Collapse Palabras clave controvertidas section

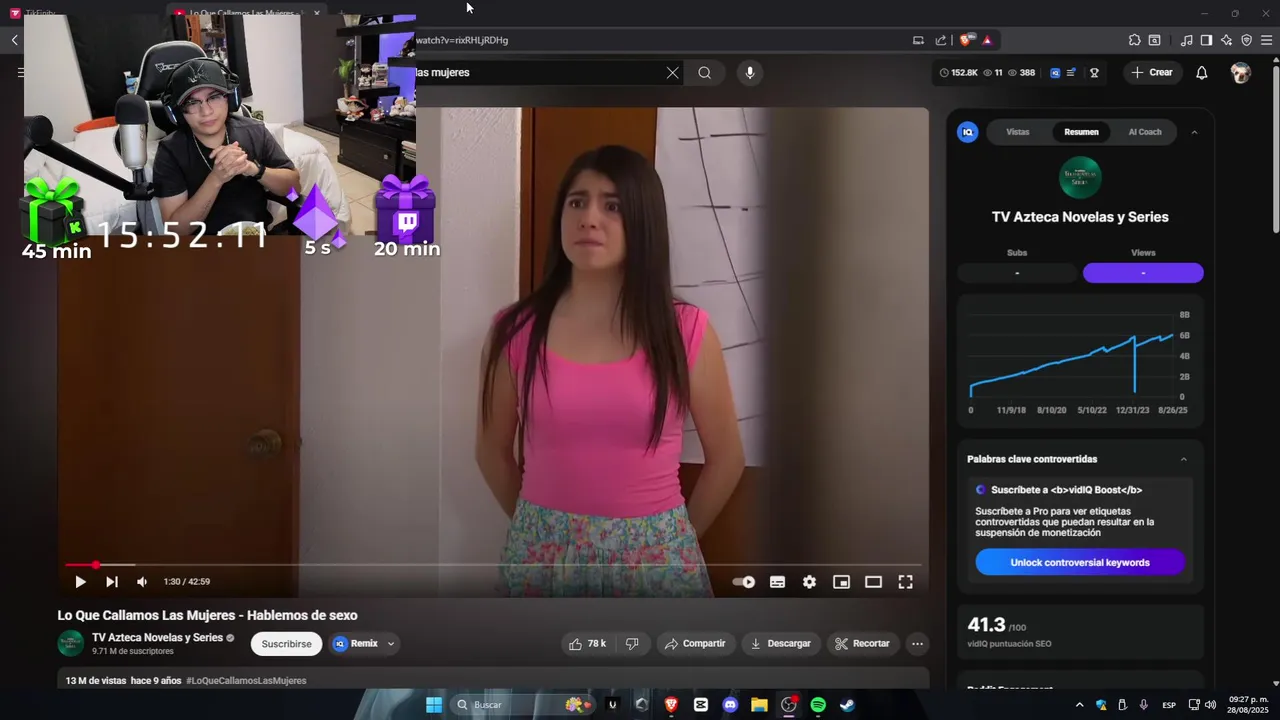1184,459
